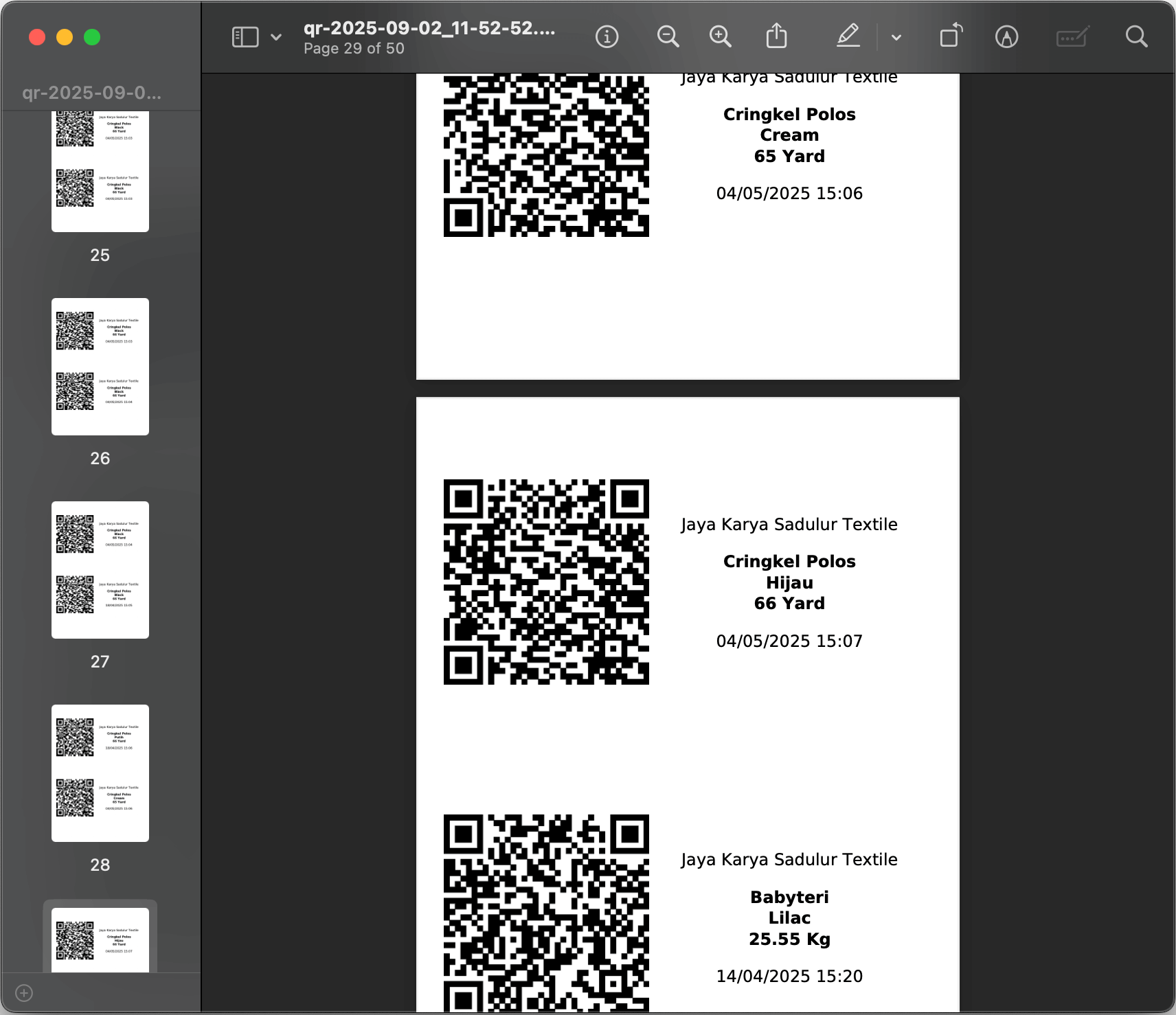Open the highlight color chevron menu
Viewport: 1176px width, 1015px height.
[896, 36]
